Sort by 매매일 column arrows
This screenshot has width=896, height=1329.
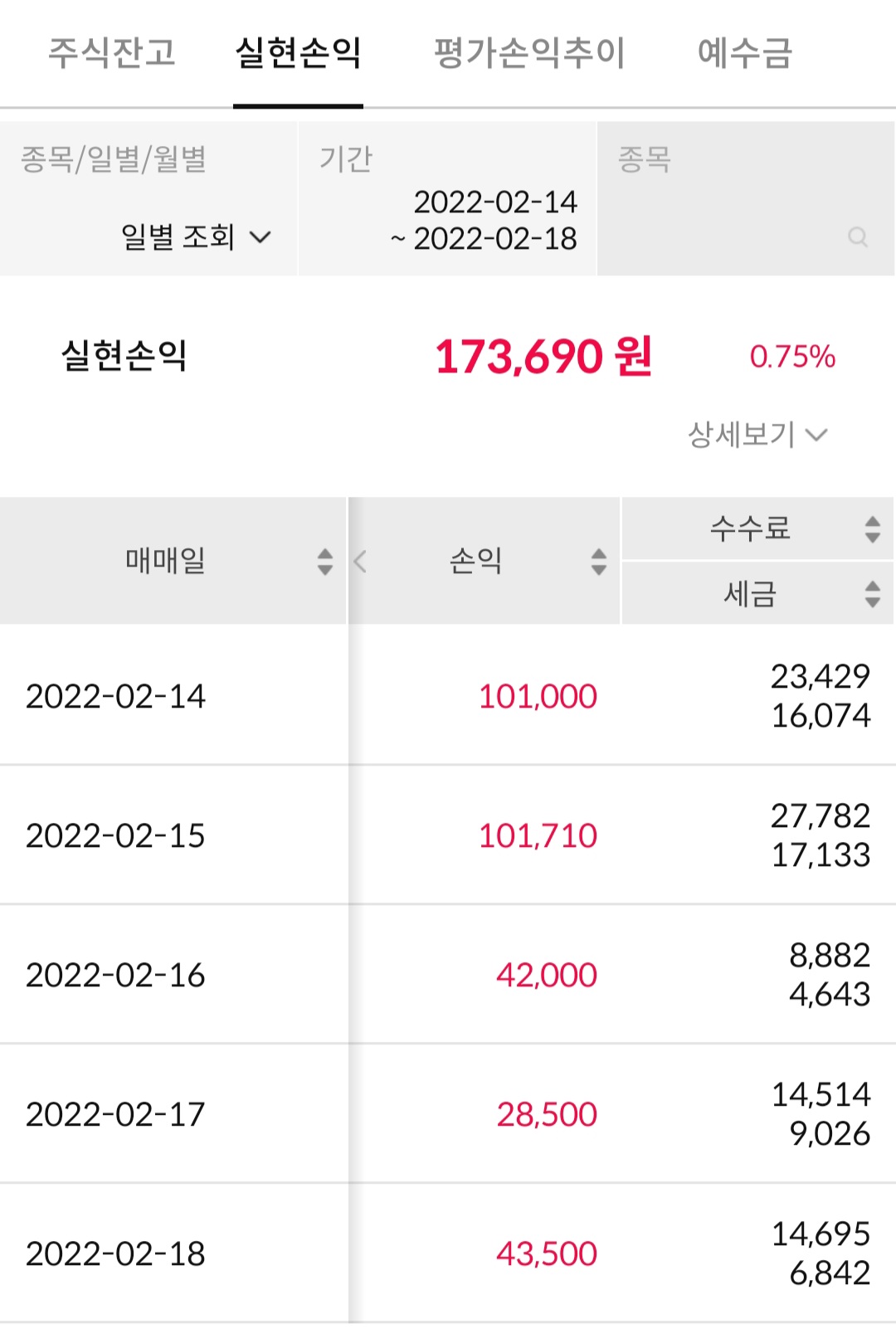click(x=325, y=562)
